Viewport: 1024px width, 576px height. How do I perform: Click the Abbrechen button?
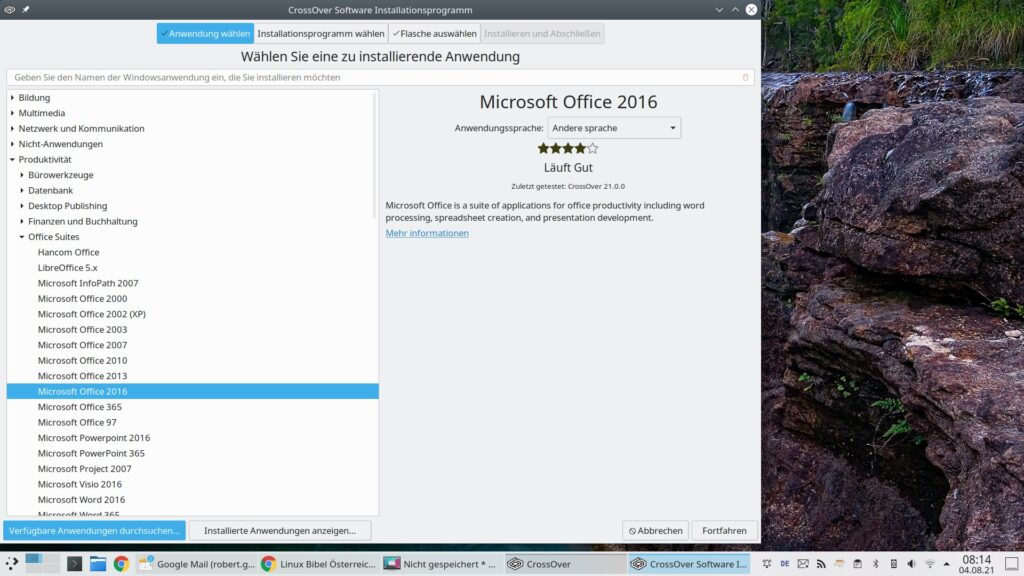pos(655,531)
